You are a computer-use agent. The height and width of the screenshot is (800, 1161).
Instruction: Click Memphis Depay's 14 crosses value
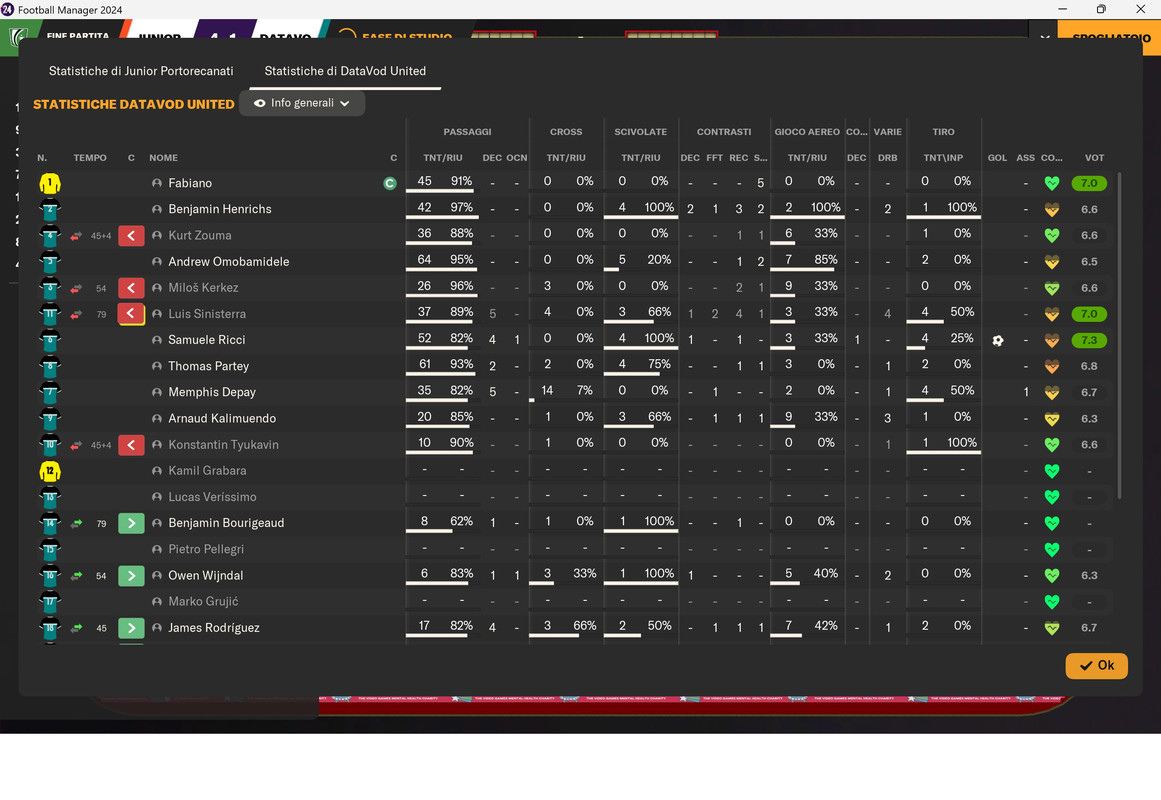[x=546, y=390]
